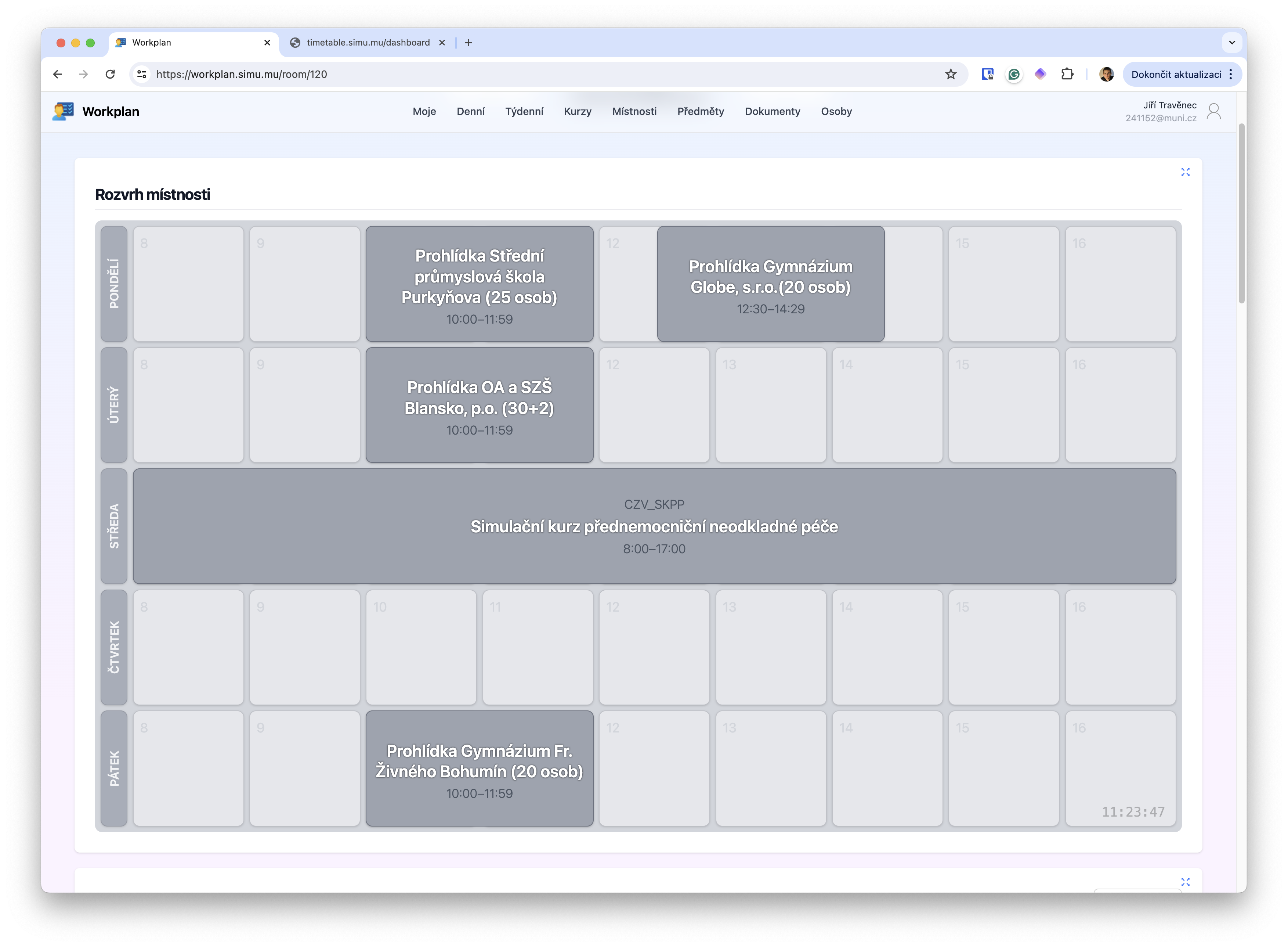This screenshot has width=1288, height=947.
Task: Open the user profile icon next to Jiří Travěnec
Action: [x=1215, y=111]
